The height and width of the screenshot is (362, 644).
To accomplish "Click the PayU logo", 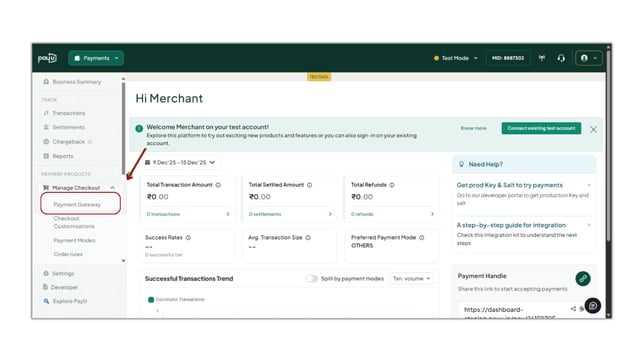I will click(47, 58).
